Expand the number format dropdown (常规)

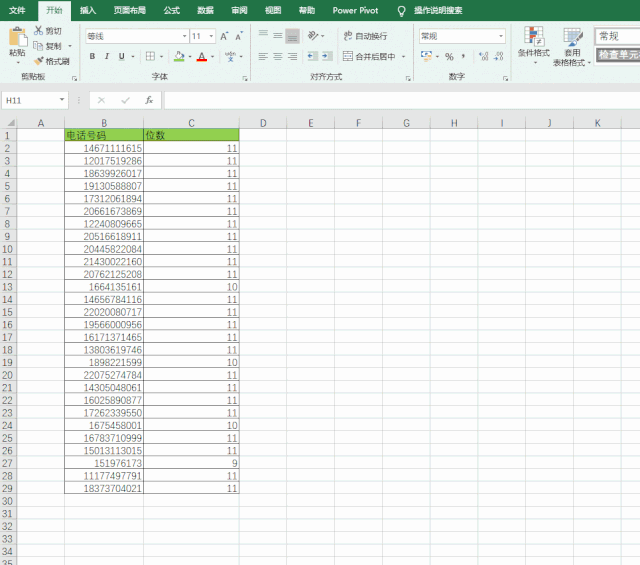(501, 36)
